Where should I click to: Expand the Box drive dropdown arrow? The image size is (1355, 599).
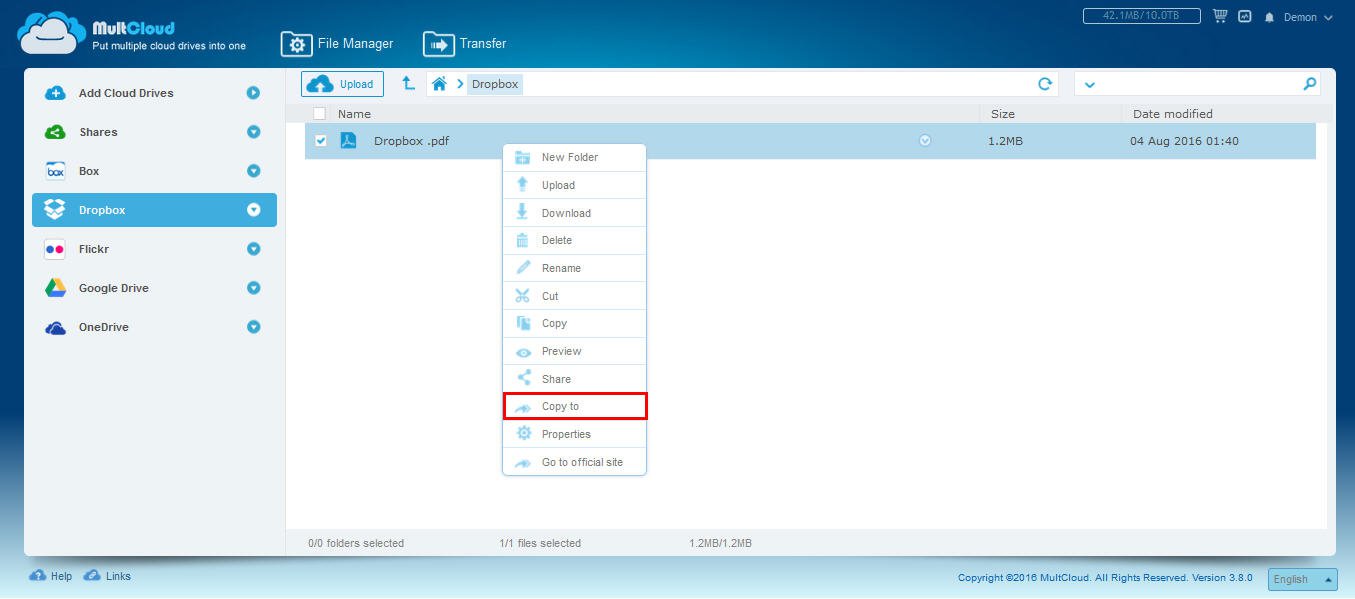click(x=253, y=171)
